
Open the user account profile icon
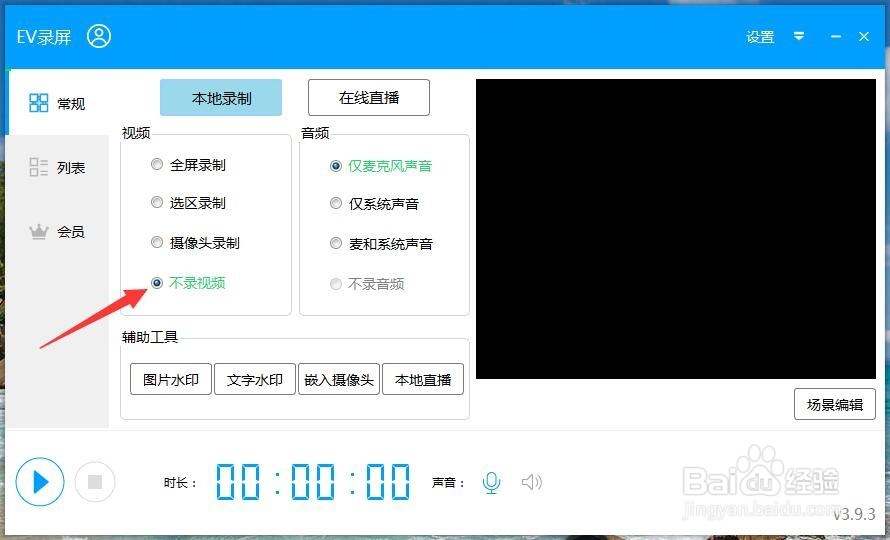tap(99, 36)
